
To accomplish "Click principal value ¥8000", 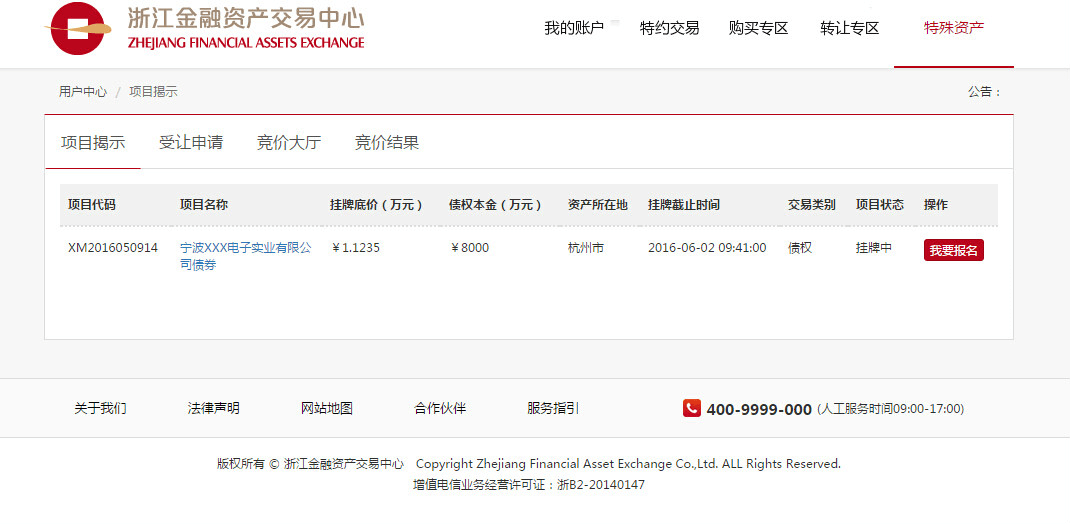I will [x=469, y=248].
